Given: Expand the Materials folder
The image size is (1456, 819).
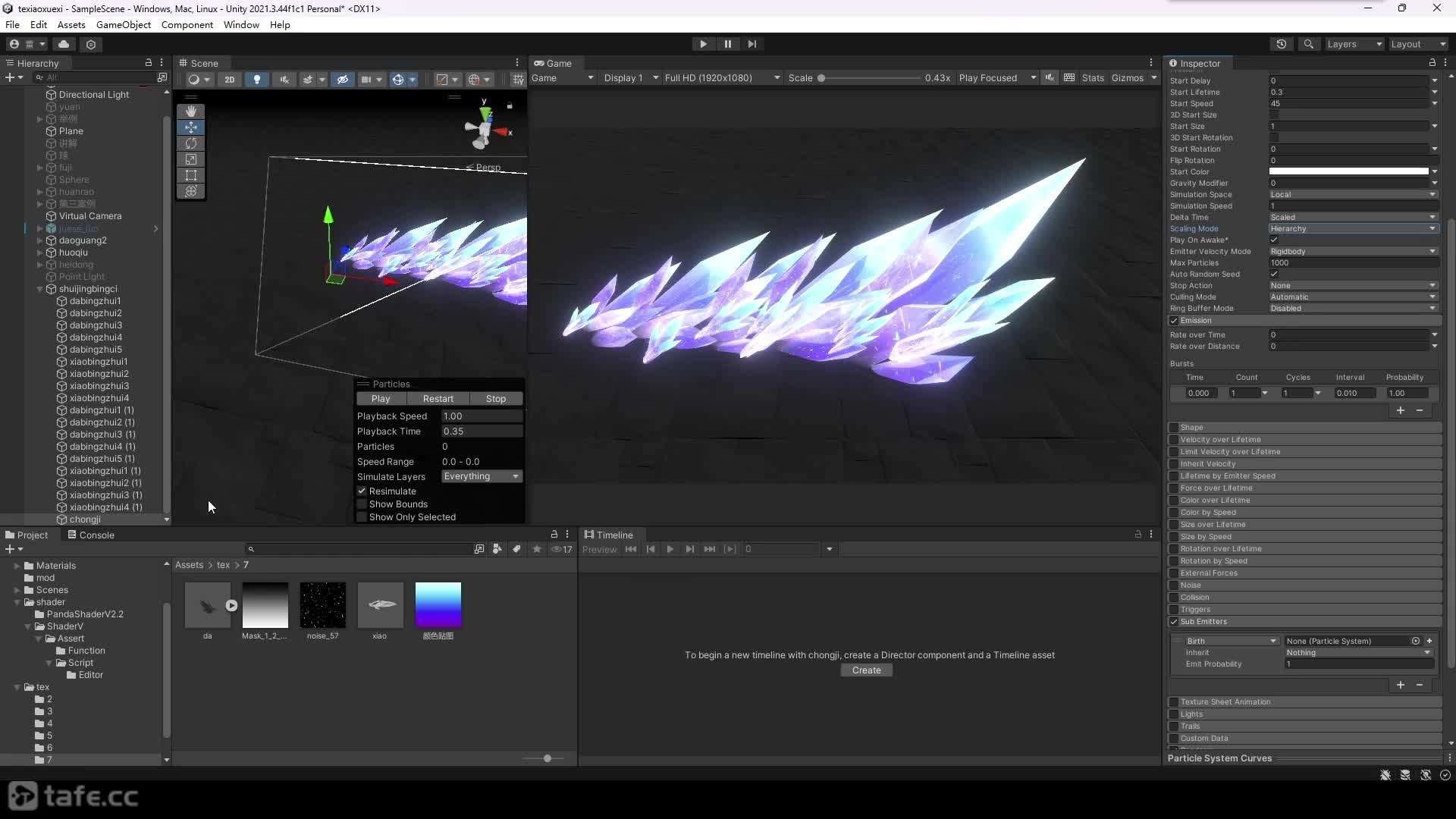Looking at the screenshot, I should (x=17, y=566).
